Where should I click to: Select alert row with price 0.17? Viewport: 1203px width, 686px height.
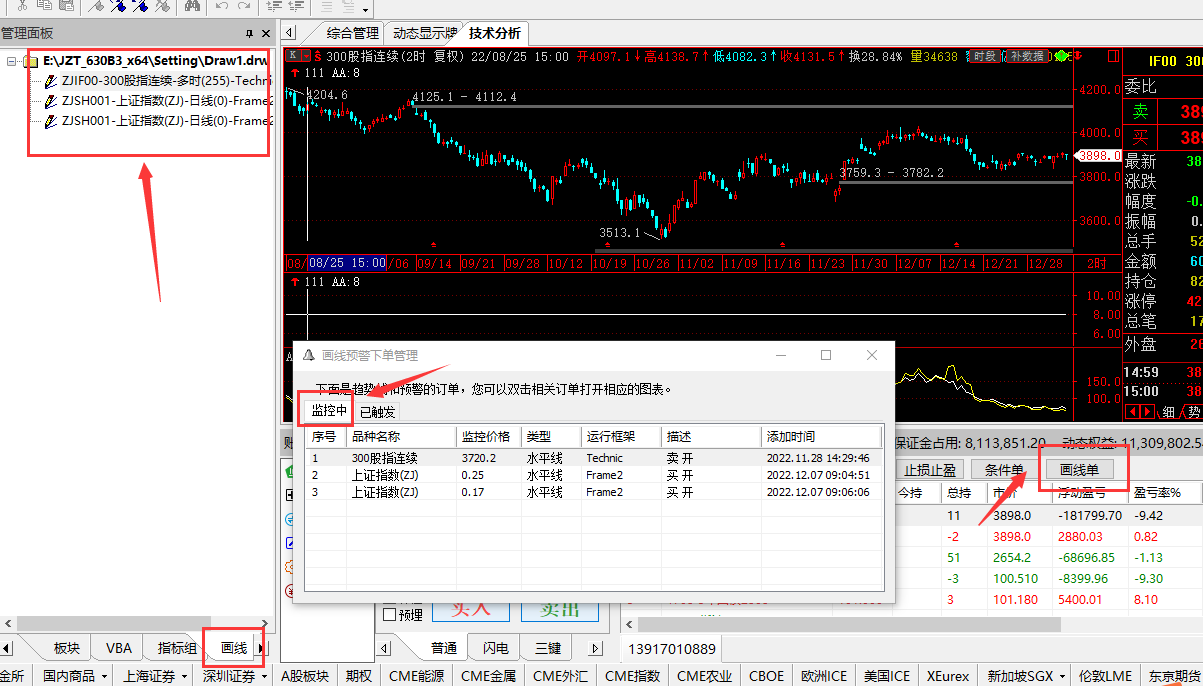coord(594,492)
